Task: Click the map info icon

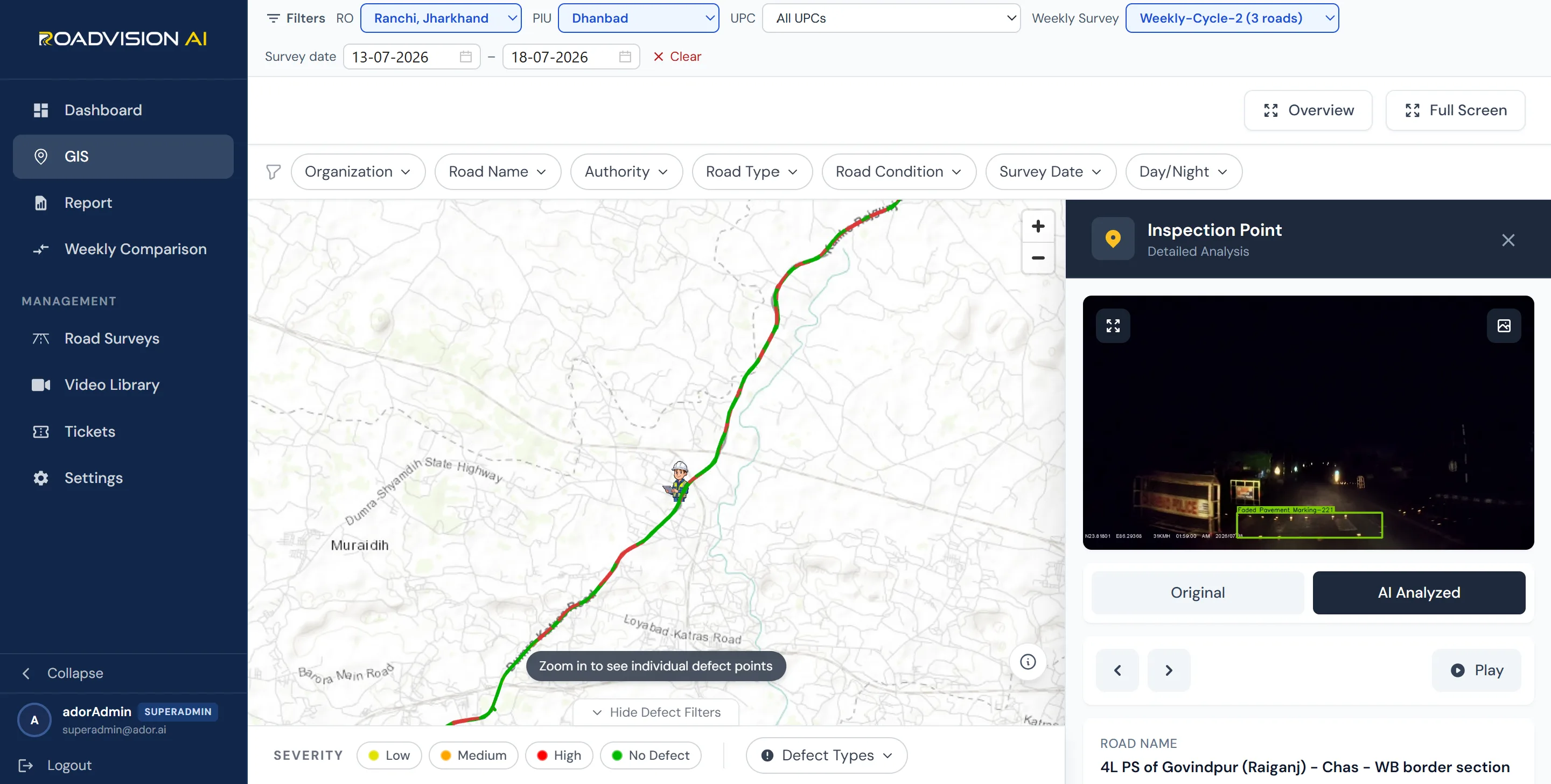Action: click(1028, 662)
